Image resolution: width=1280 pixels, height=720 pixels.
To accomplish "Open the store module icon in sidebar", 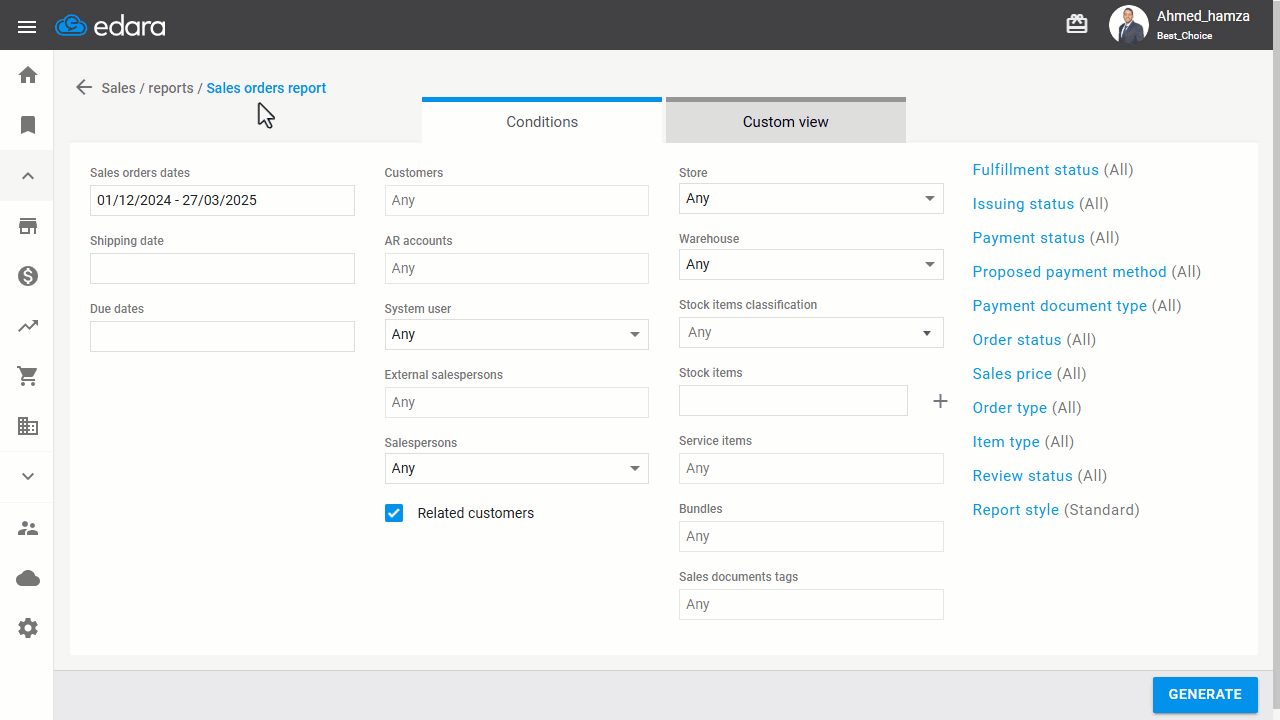I will click(x=28, y=226).
